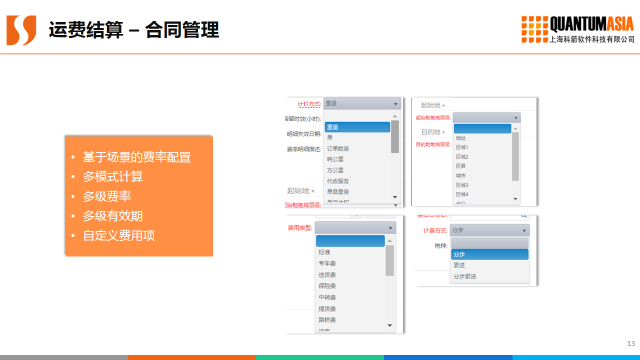Click the orange S logo beside the title

tap(21, 30)
